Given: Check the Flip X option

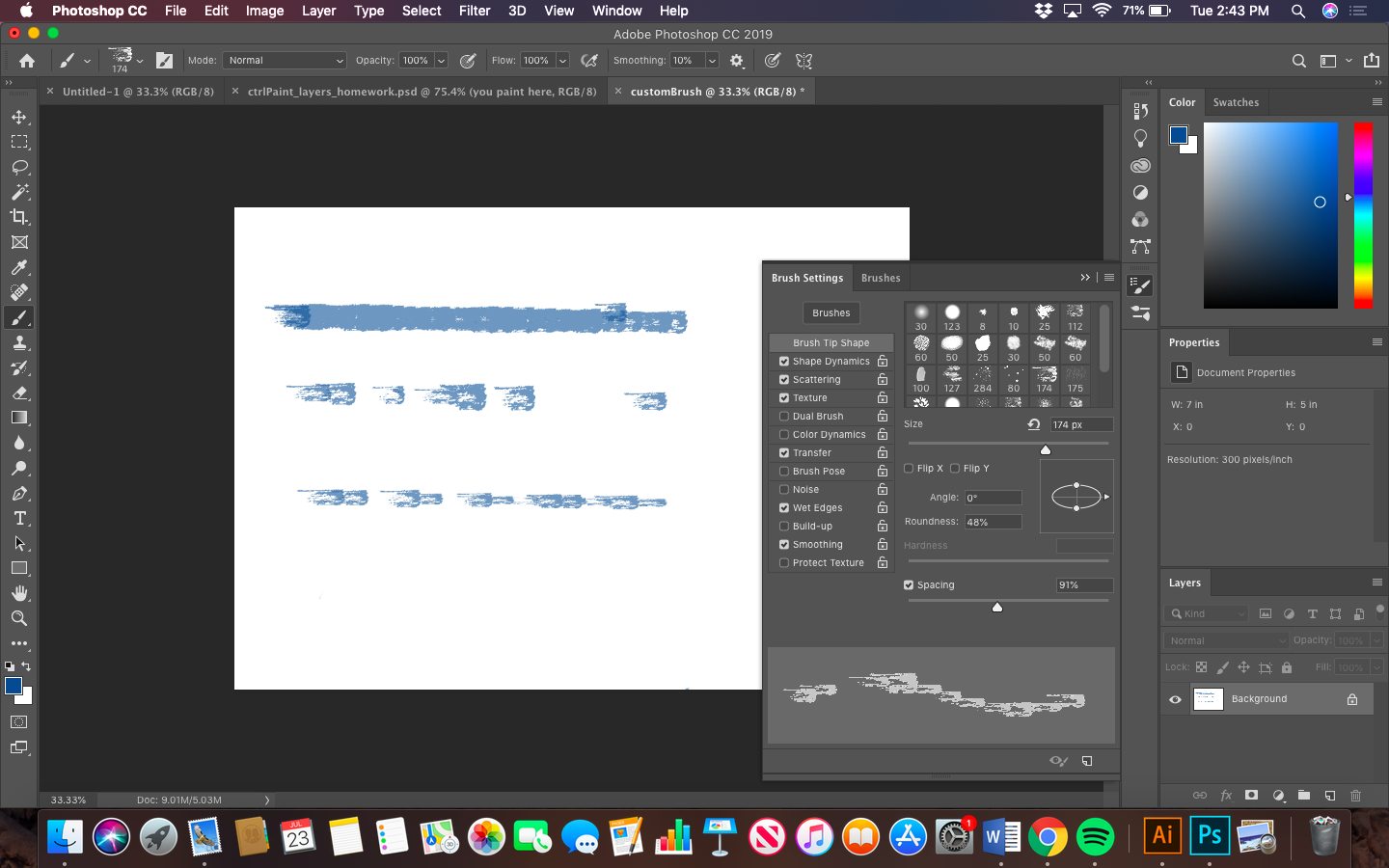Looking at the screenshot, I should [909, 469].
